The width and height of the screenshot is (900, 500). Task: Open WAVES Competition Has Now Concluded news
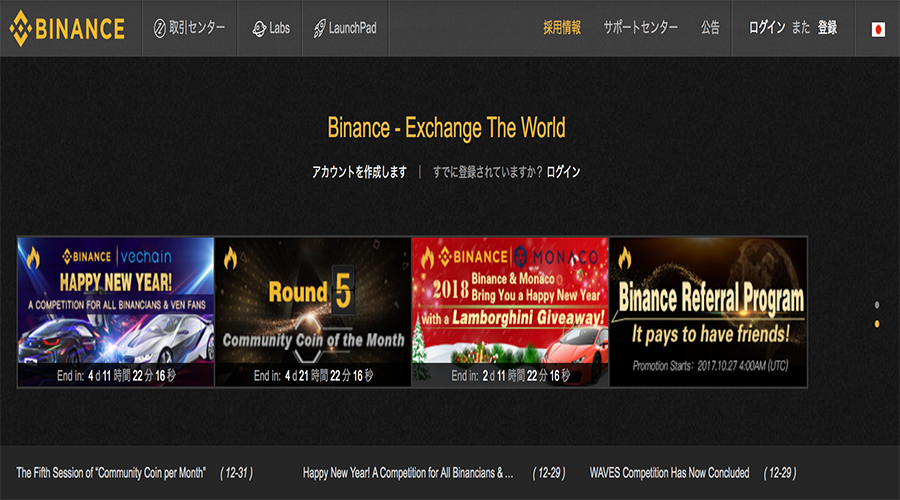click(x=669, y=473)
